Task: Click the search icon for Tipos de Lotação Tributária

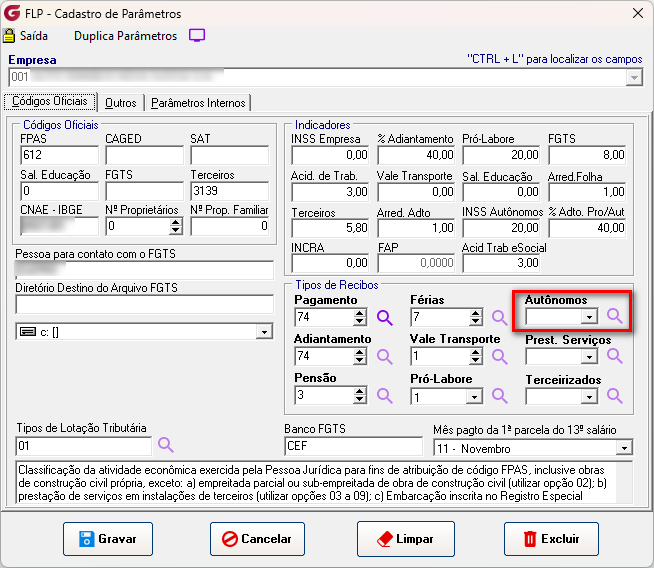Action: pos(166,445)
